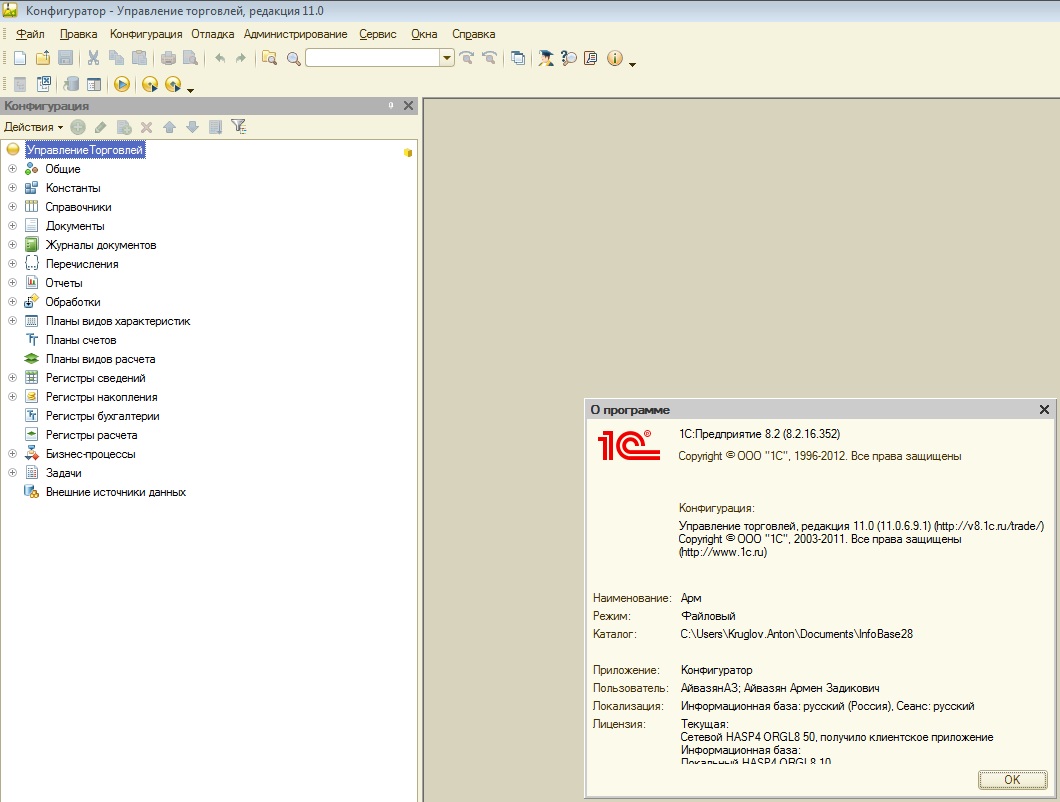Select Планы счетов in the tree
Image resolution: width=1060 pixels, height=802 pixels.
[x=81, y=340]
